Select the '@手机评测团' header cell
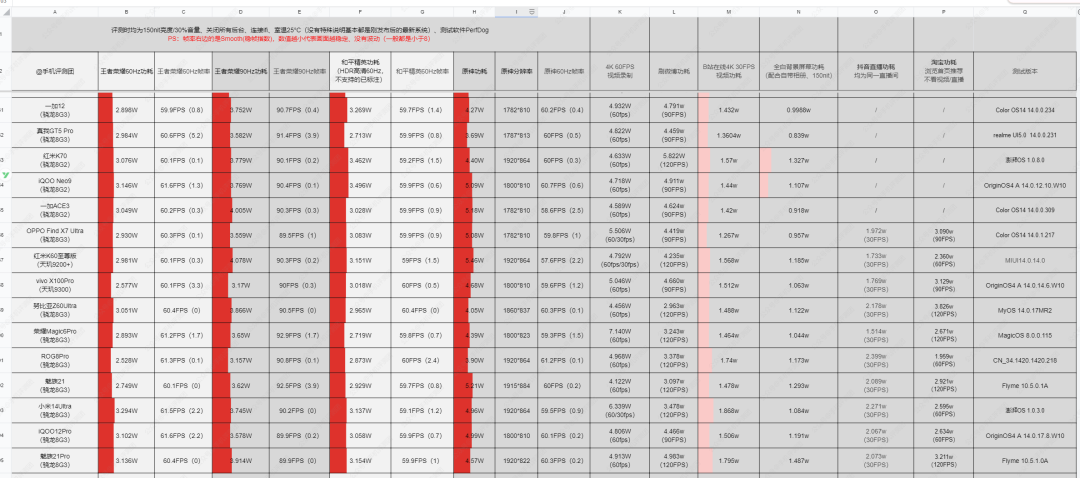The image size is (1080, 478). (x=55, y=71)
